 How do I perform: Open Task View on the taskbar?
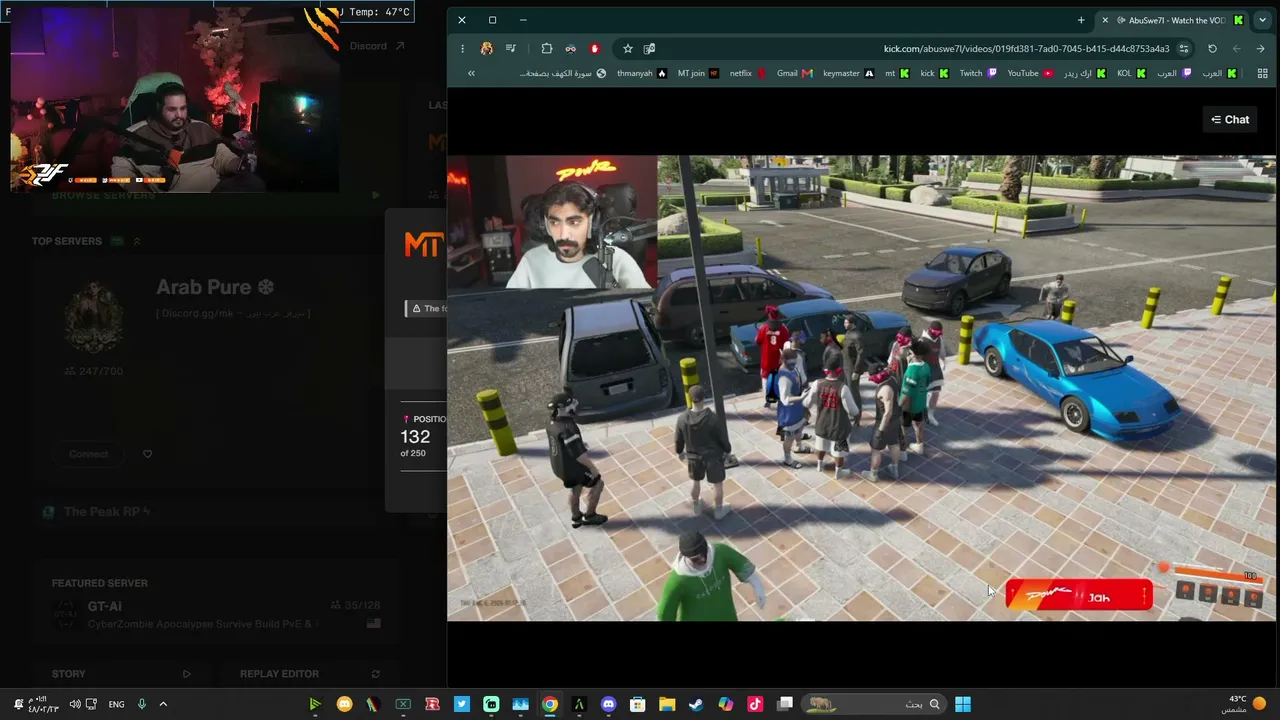(785, 704)
